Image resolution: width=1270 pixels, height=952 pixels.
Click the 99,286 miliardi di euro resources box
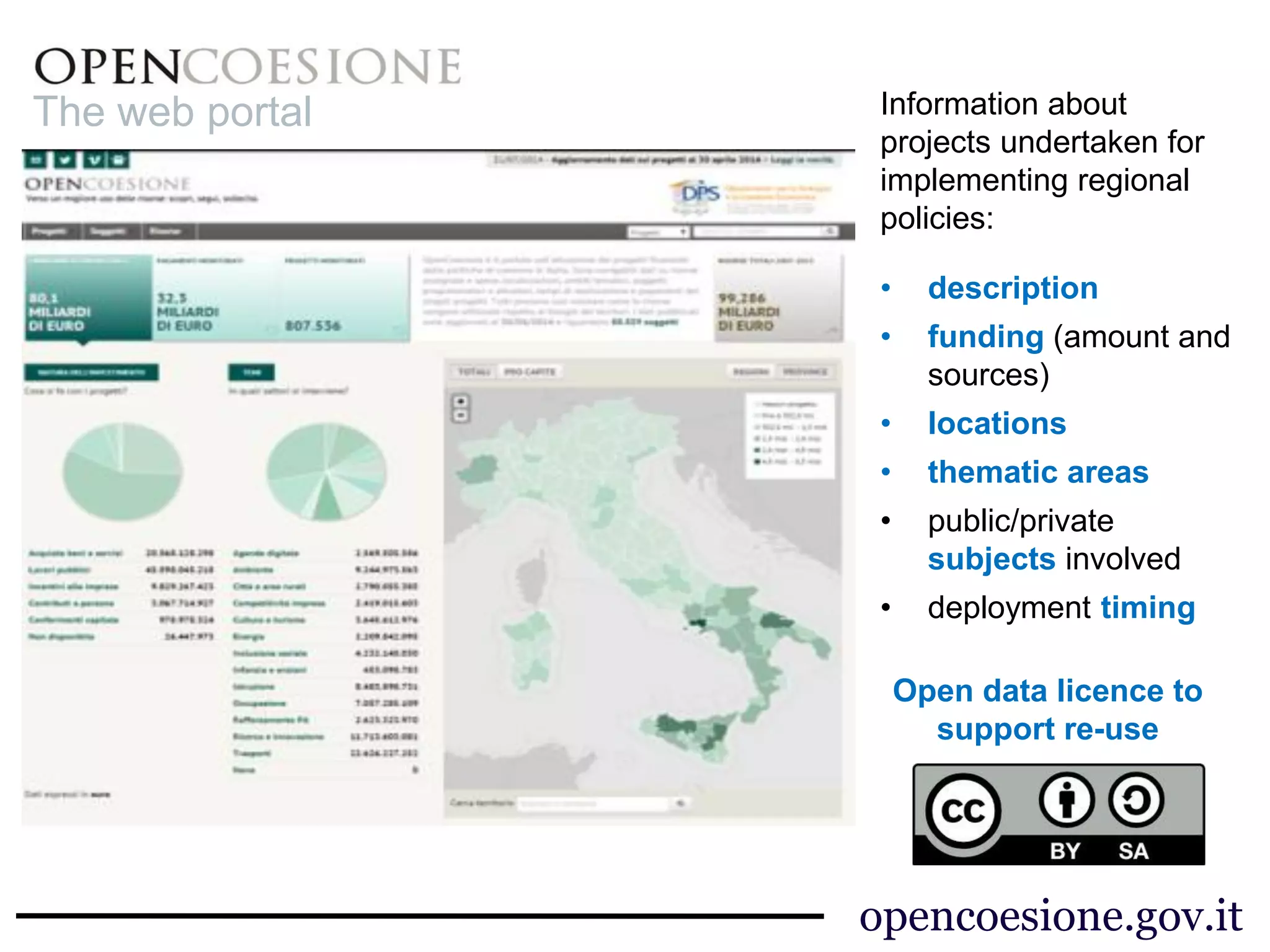(779, 297)
